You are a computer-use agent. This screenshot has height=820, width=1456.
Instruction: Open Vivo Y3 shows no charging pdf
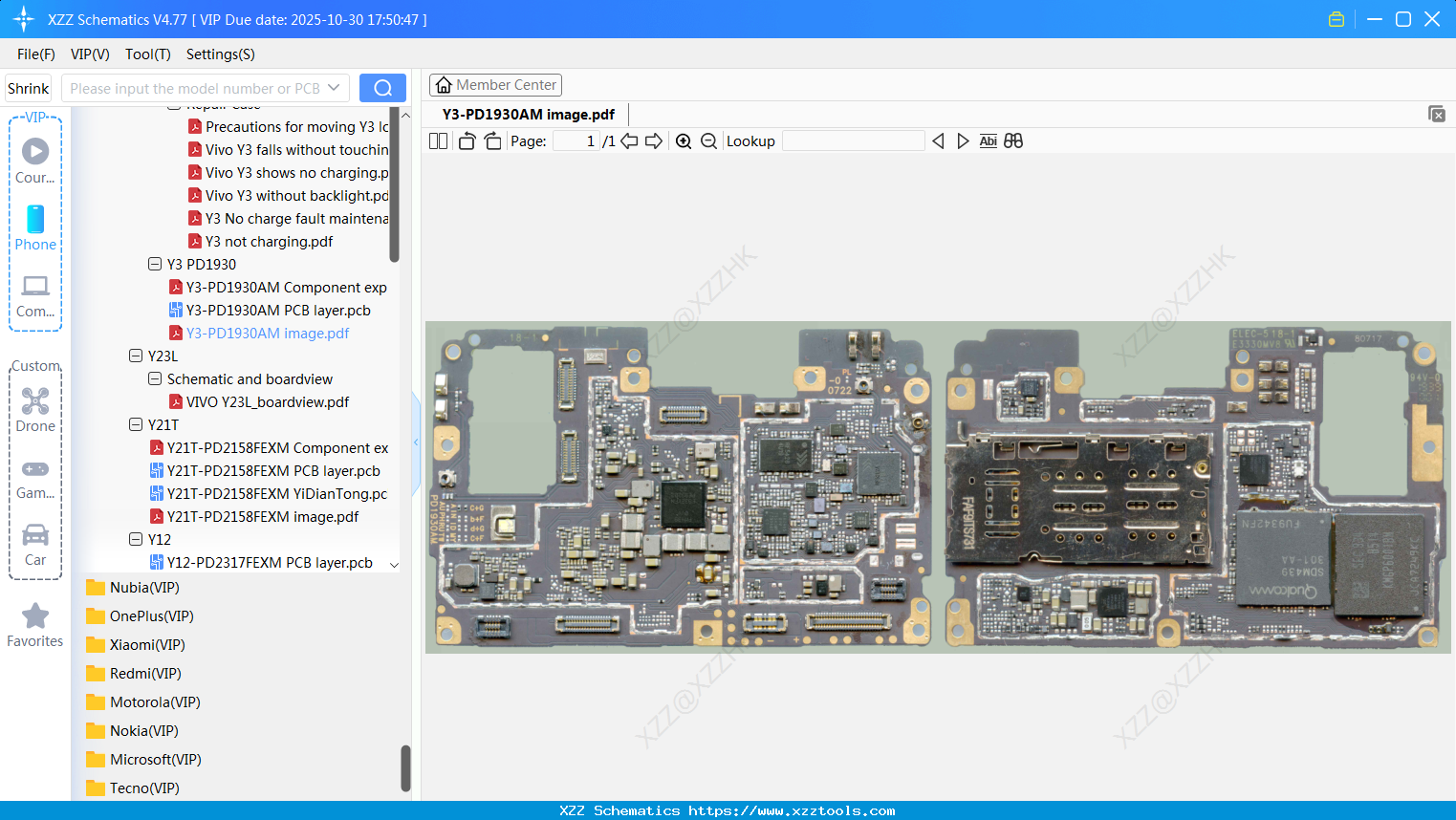click(x=288, y=172)
